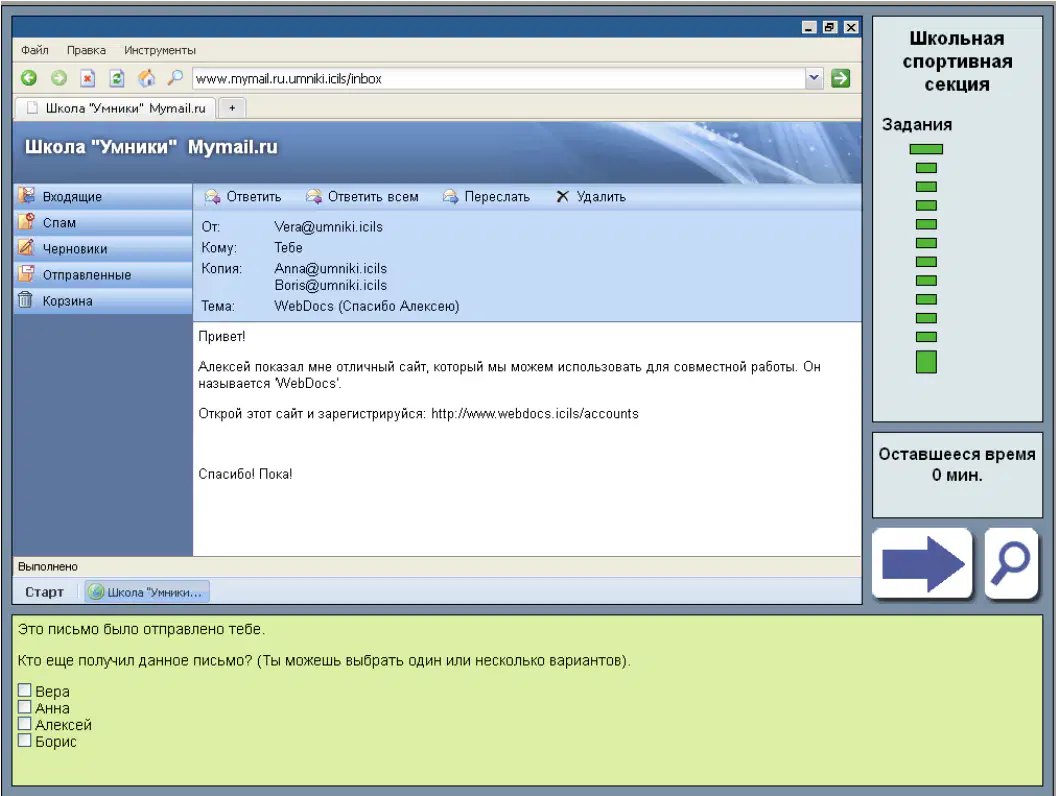Screen dimensions: 1056x796
Task: Minimize the browser window
Action: coord(810,27)
